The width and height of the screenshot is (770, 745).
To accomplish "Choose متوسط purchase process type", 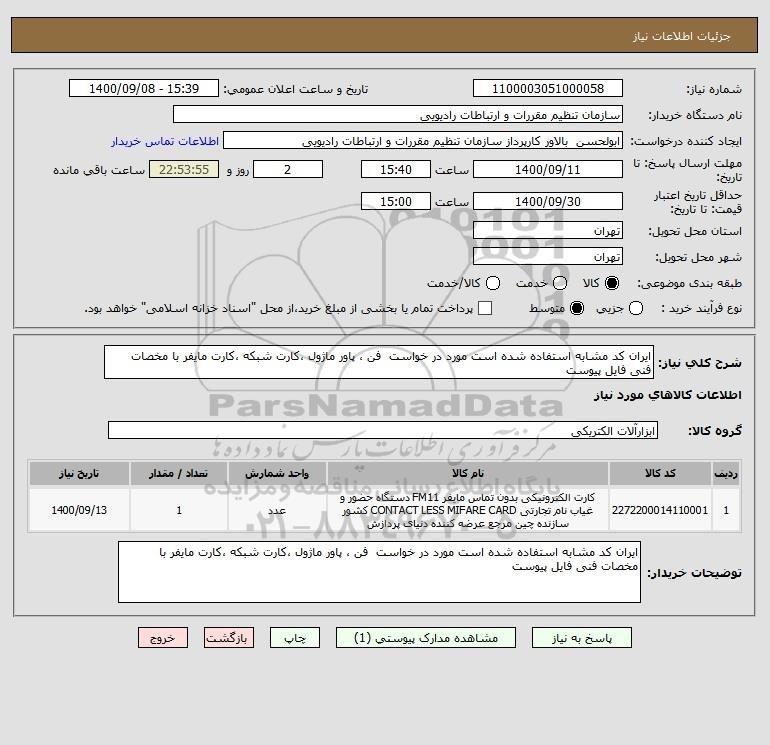I will coord(577,308).
